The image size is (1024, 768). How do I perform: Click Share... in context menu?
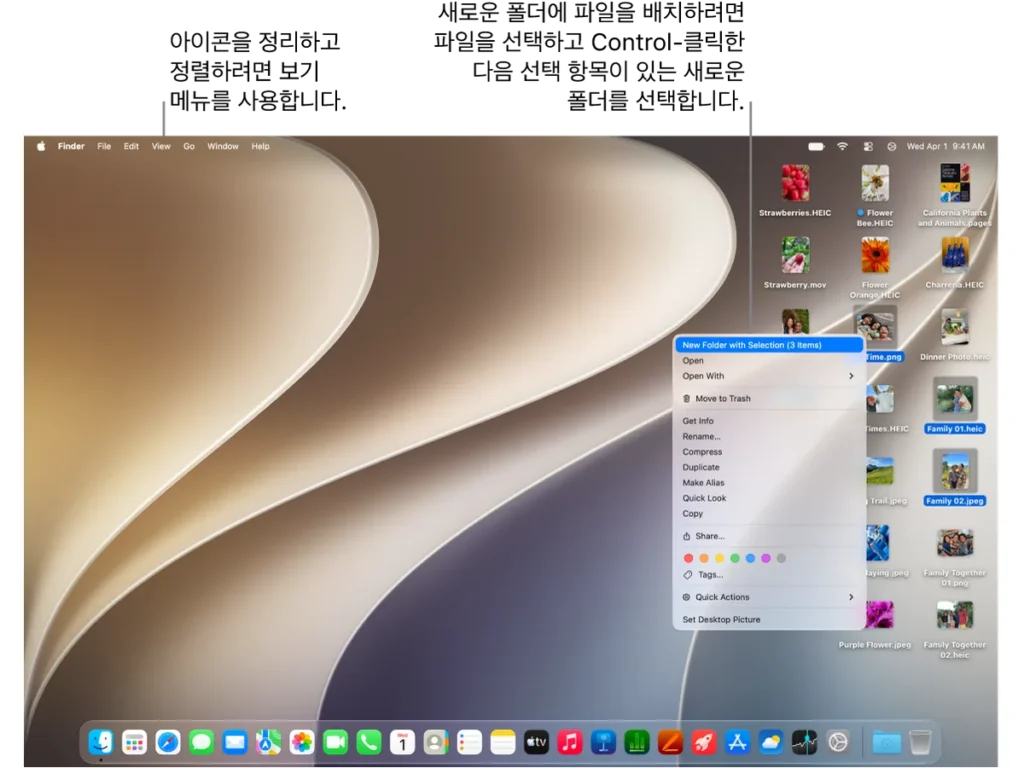pyautogui.click(x=769, y=536)
